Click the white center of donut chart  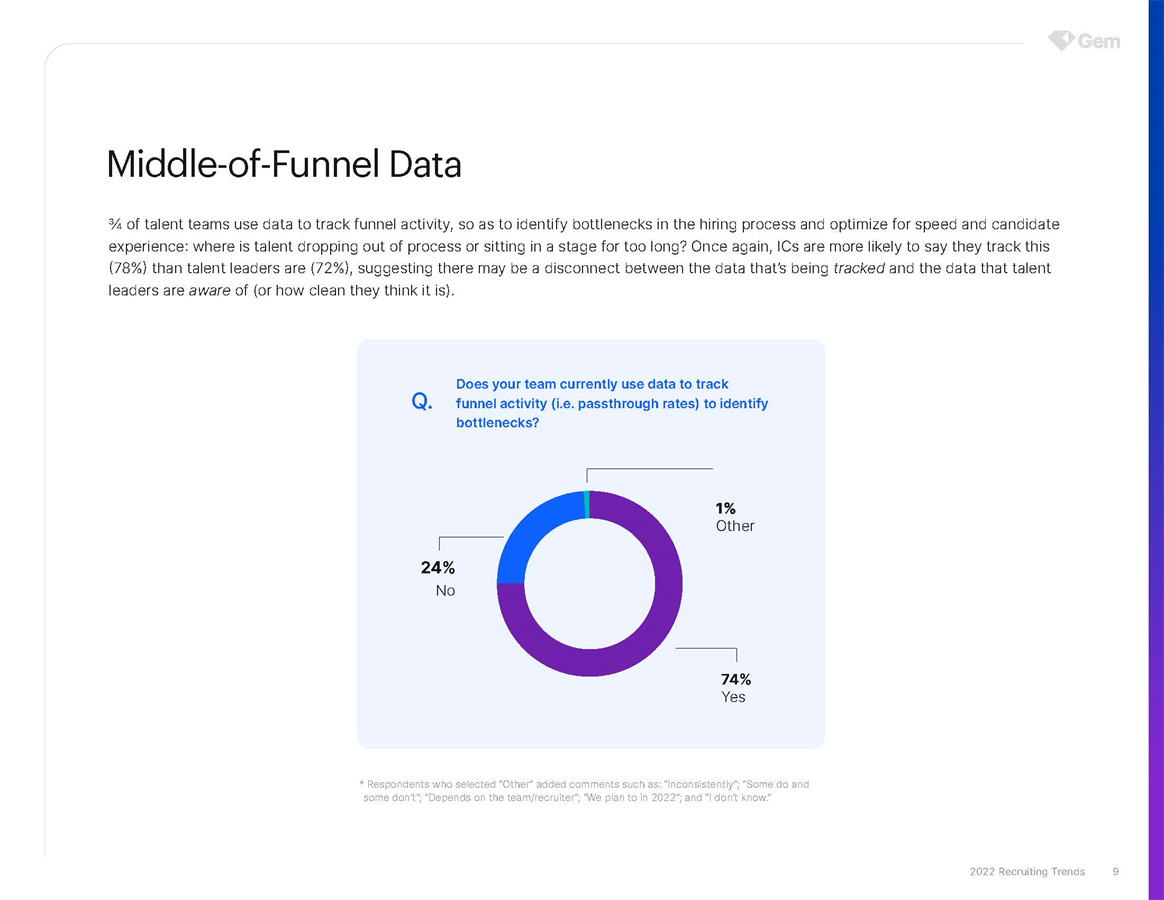pyautogui.click(x=589, y=583)
